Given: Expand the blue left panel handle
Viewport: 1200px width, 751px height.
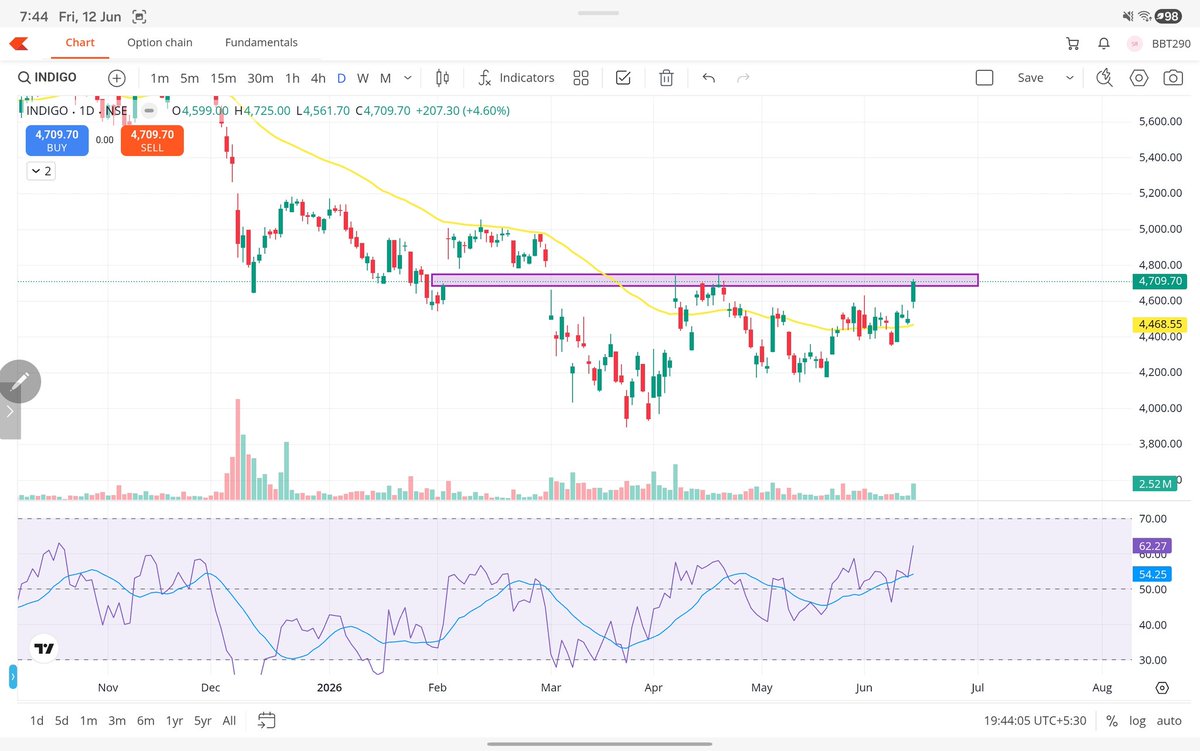Looking at the screenshot, I should (14, 678).
